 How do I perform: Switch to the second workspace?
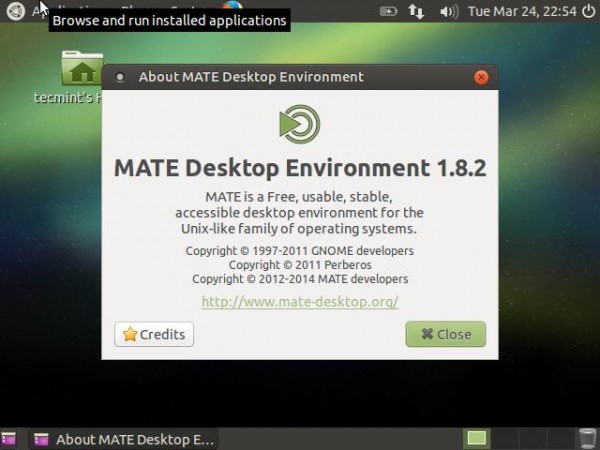(505, 439)
